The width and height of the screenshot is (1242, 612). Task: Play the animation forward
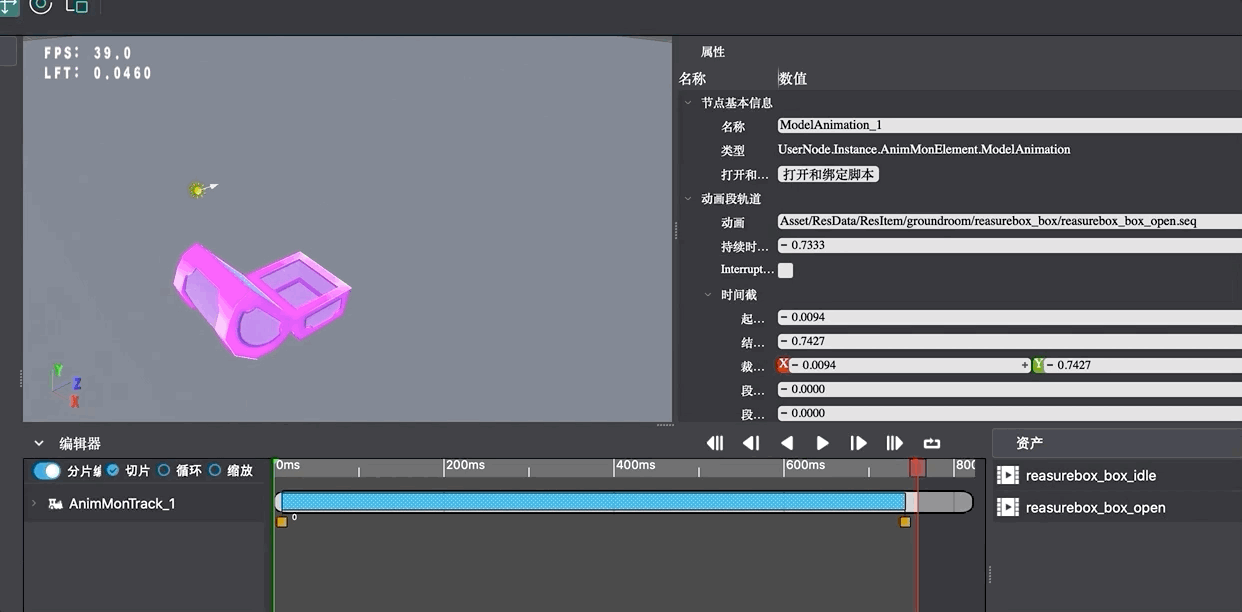tap(823, 443)
